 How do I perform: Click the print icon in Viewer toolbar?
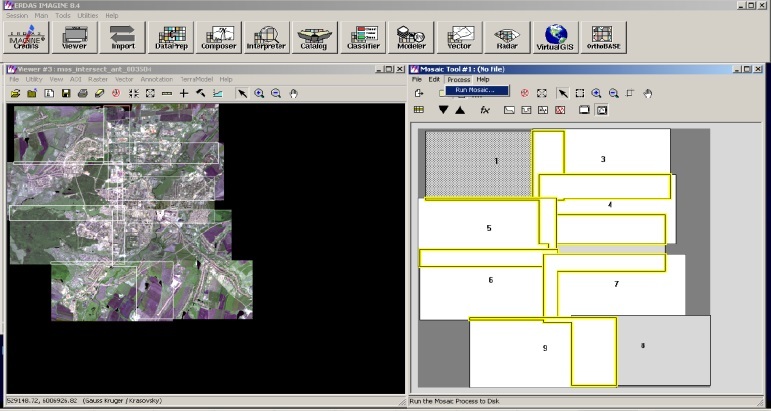coord(82,93)
